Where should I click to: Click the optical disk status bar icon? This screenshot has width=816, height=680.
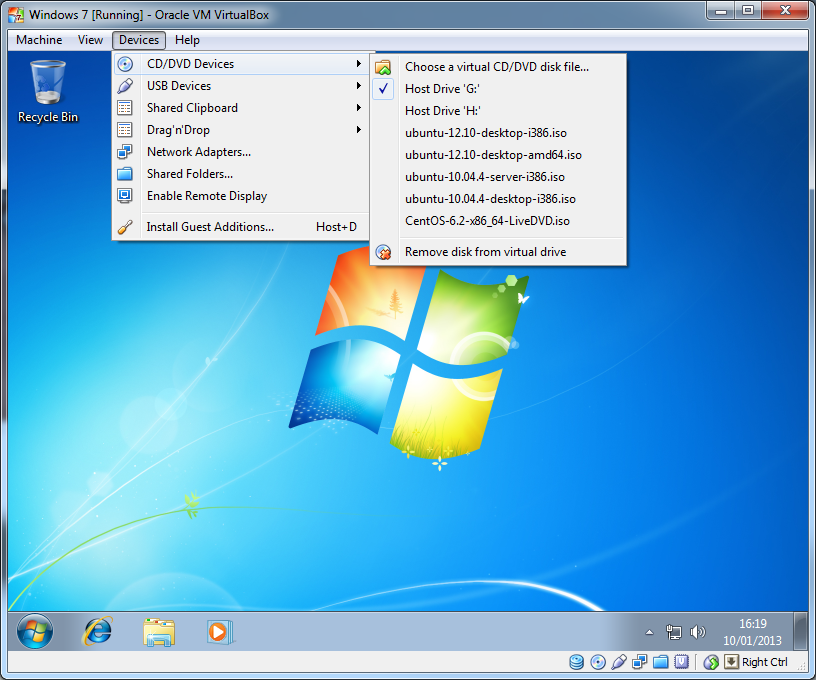pyautogui.click(x=597, y=662)
